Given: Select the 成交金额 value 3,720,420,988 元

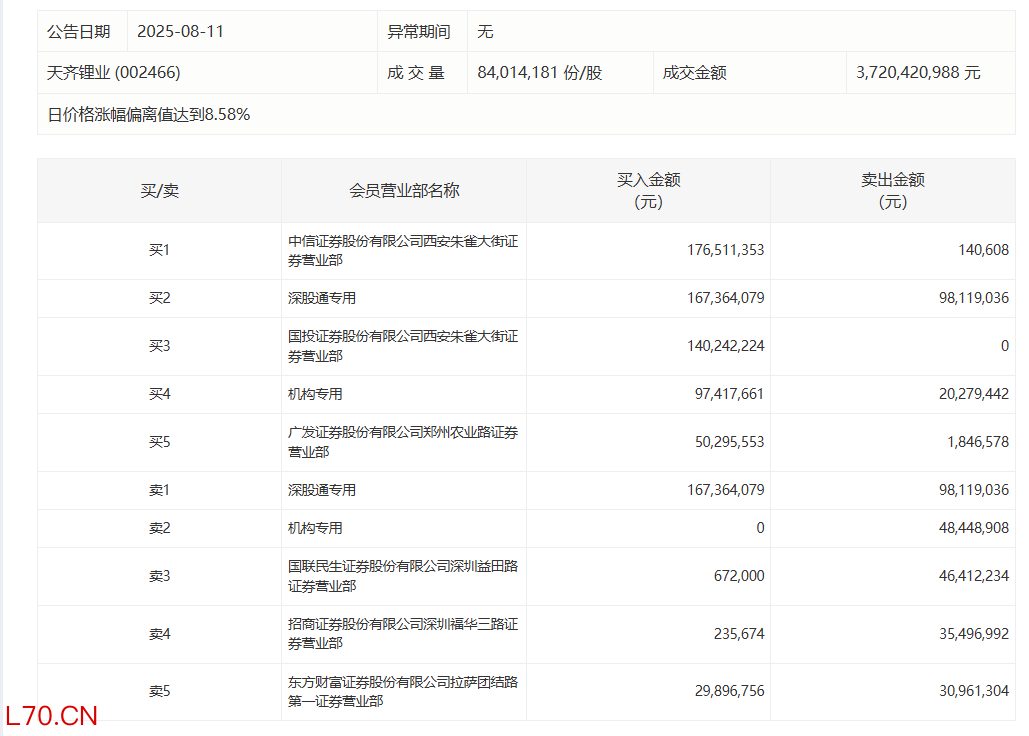Looking at the screenshot, I should tap(918, 73).
